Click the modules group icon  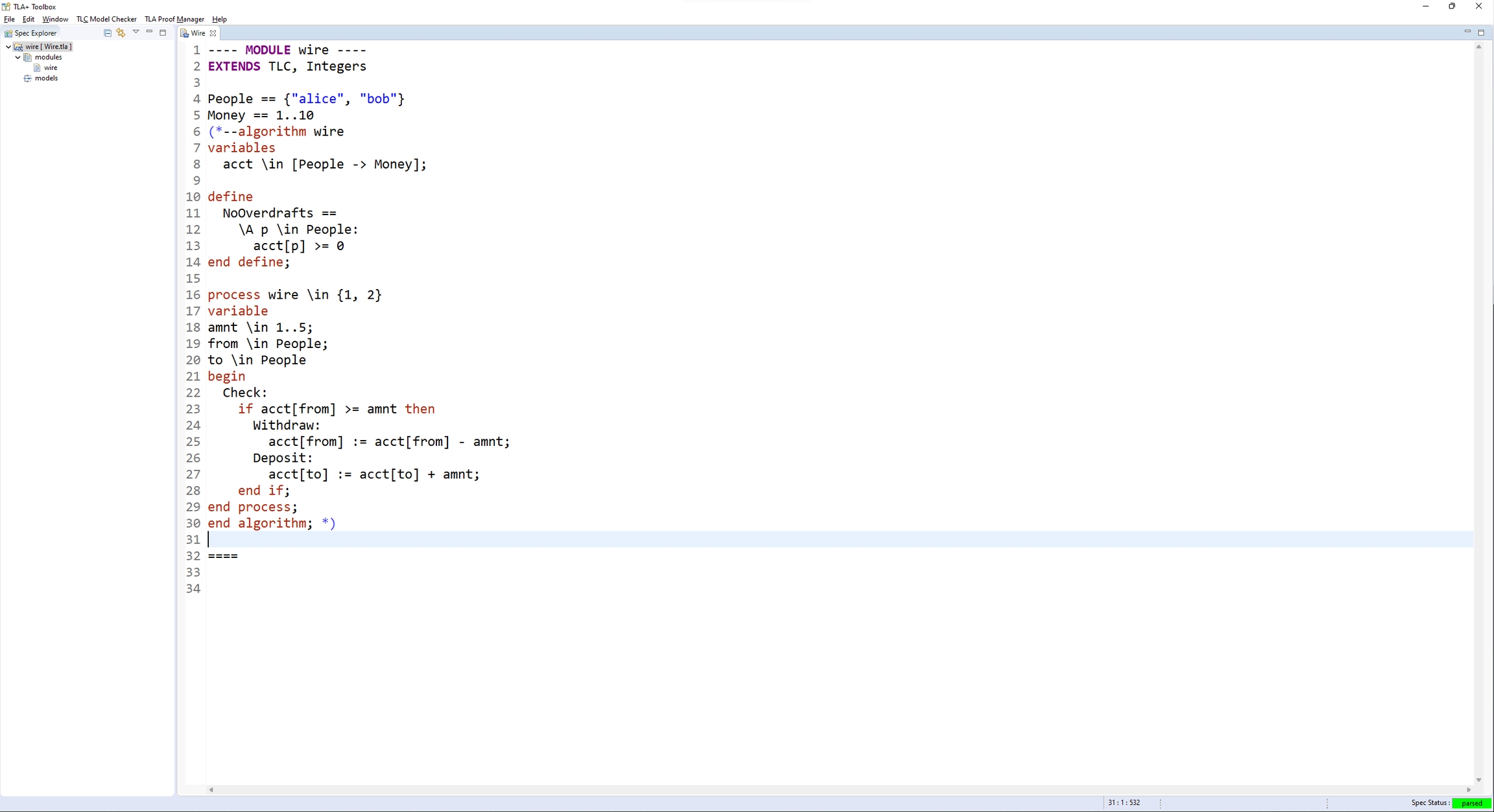pos(27,58)
